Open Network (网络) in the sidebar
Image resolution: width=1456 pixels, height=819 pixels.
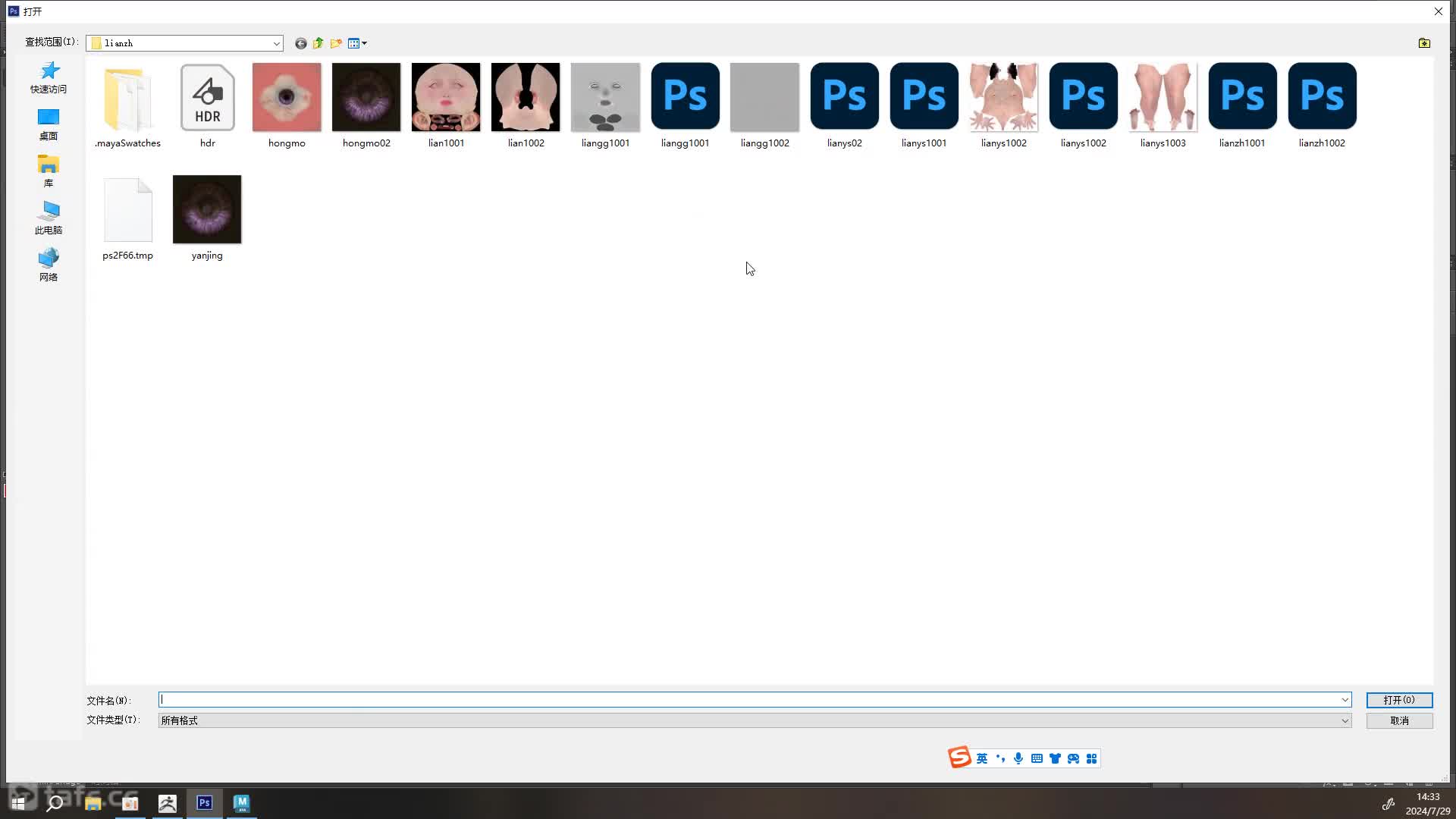click(x=49, y=266)
